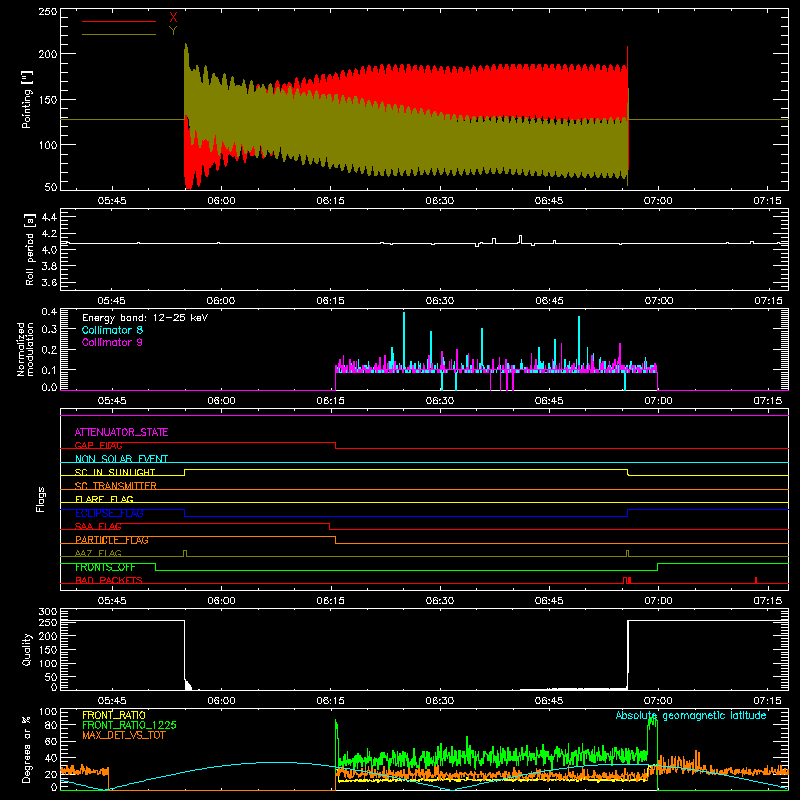
Task: Click the NON_SOLAR_EVENT flag label
Action: [121, 459]
